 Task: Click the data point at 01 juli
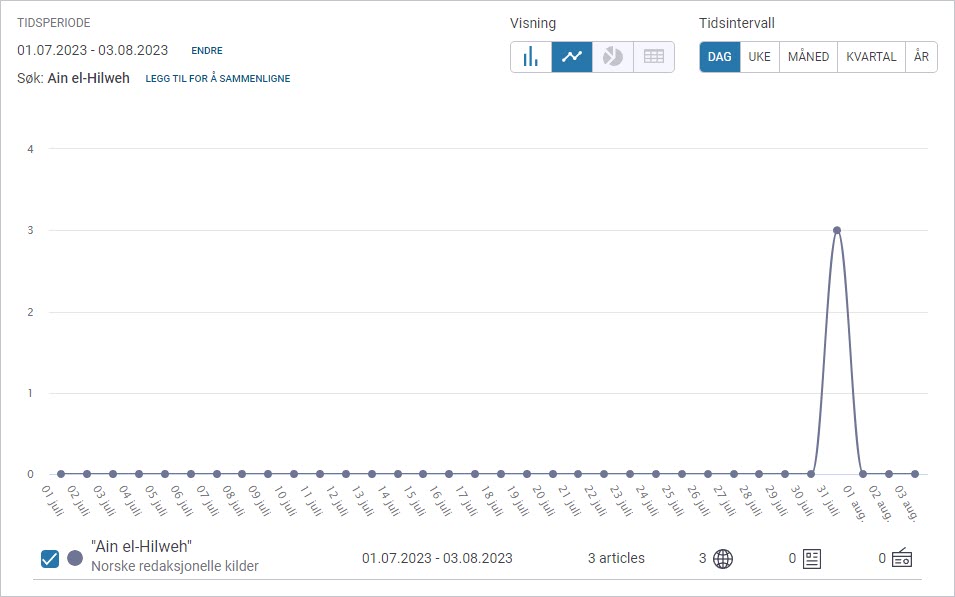click(x=61, y=474)
